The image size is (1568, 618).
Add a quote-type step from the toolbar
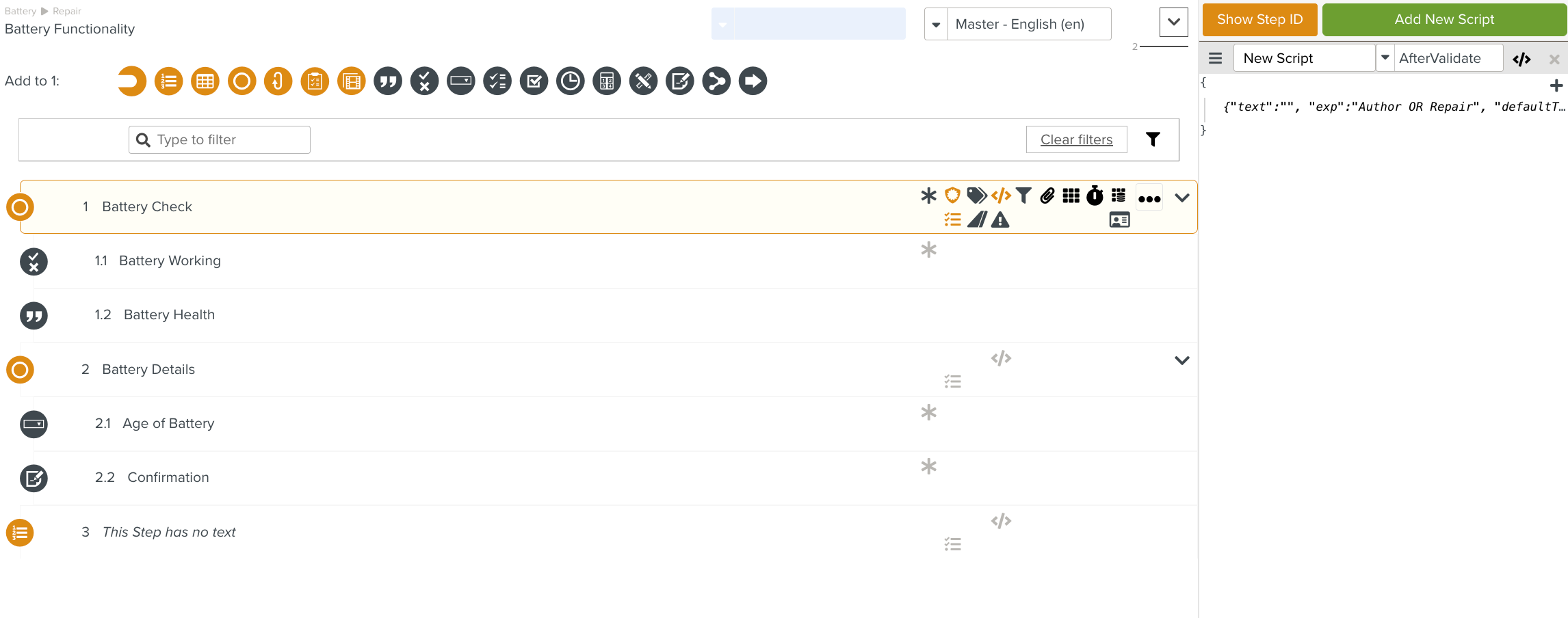click(x=388, y=81)
